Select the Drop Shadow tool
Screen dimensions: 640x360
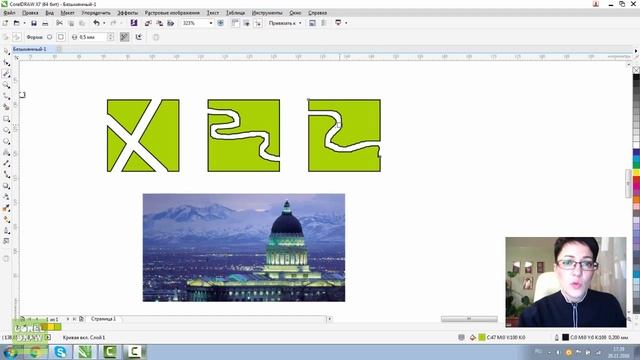point(6,186)
